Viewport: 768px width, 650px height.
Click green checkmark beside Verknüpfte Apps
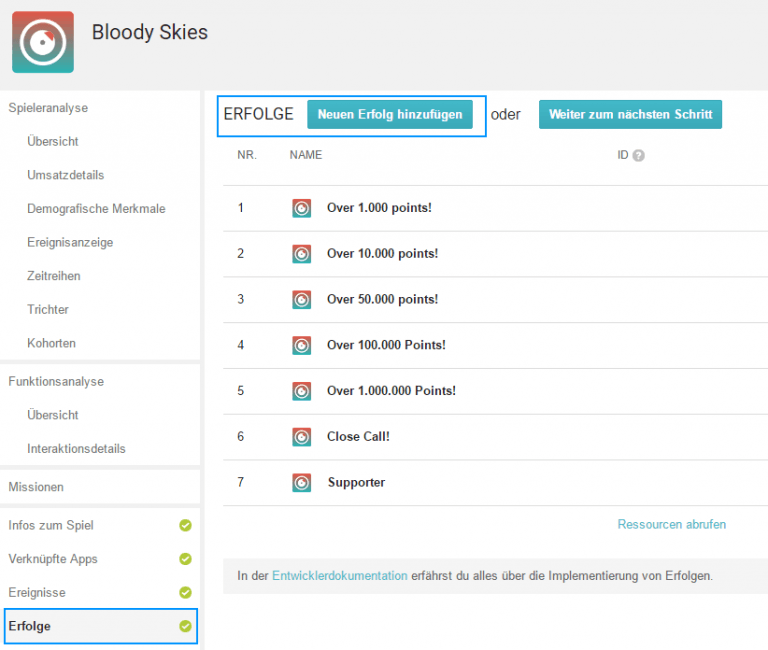(185, 559)
